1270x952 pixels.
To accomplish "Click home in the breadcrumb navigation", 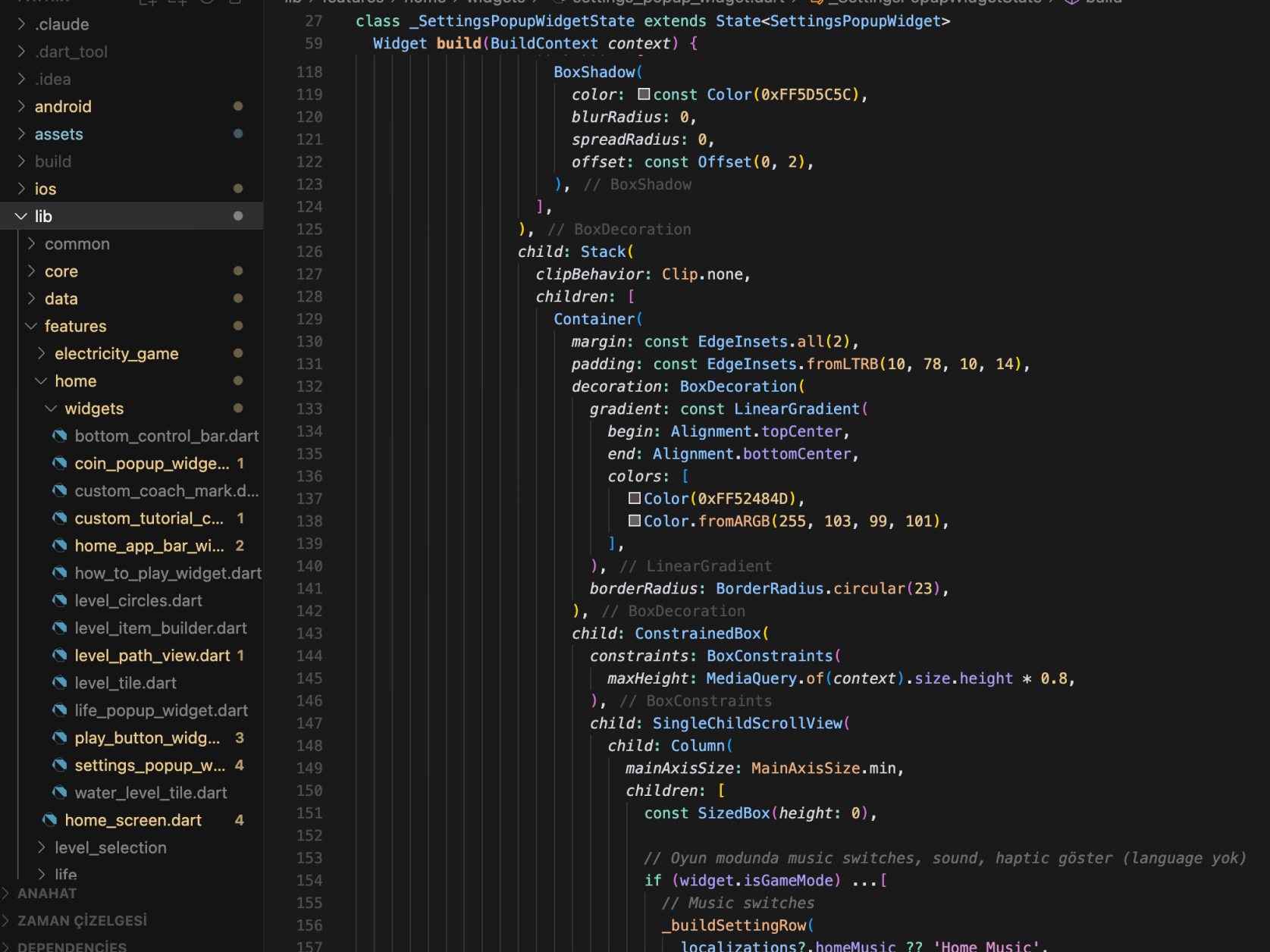I will 425,2.
